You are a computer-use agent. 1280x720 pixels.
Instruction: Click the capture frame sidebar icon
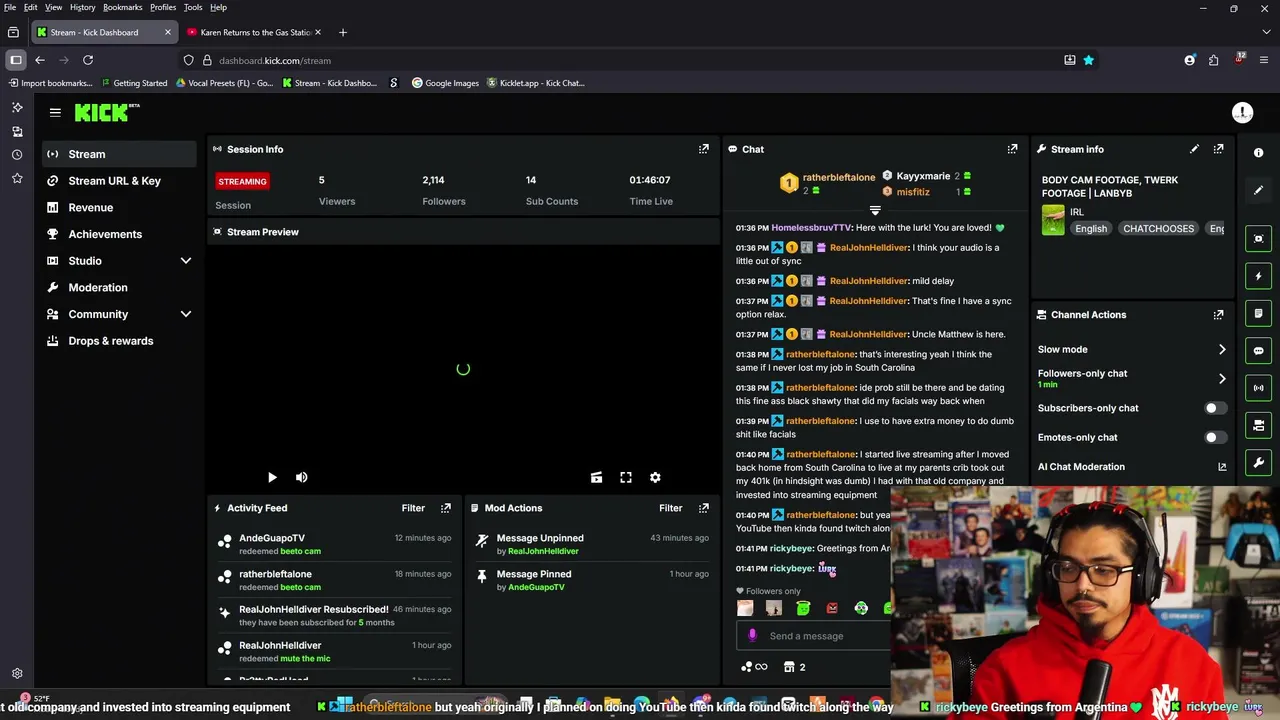pyautogui.click(x=1258, y=238)
